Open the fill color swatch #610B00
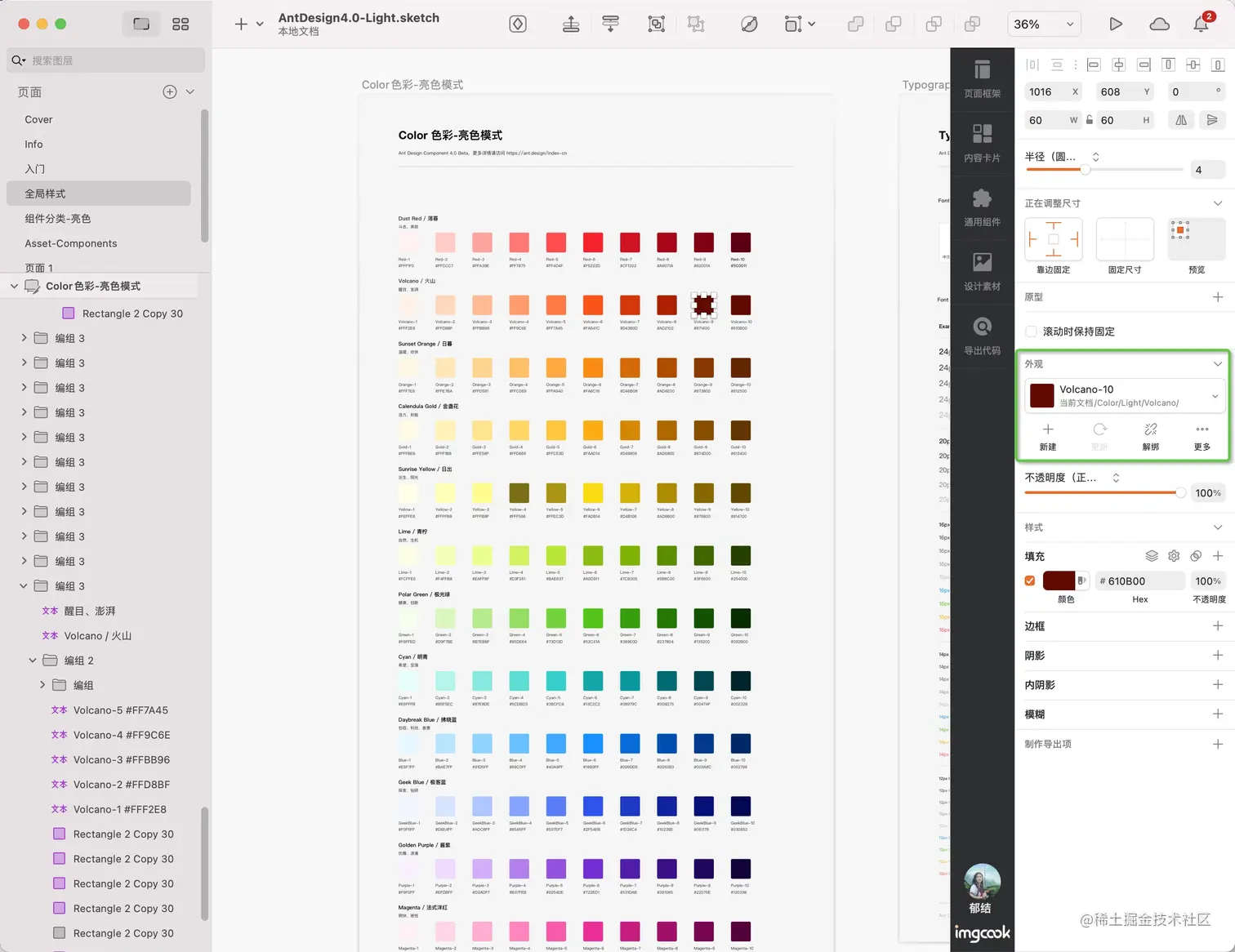Viewport: 1235px width, 952px height. (1059, 581)
